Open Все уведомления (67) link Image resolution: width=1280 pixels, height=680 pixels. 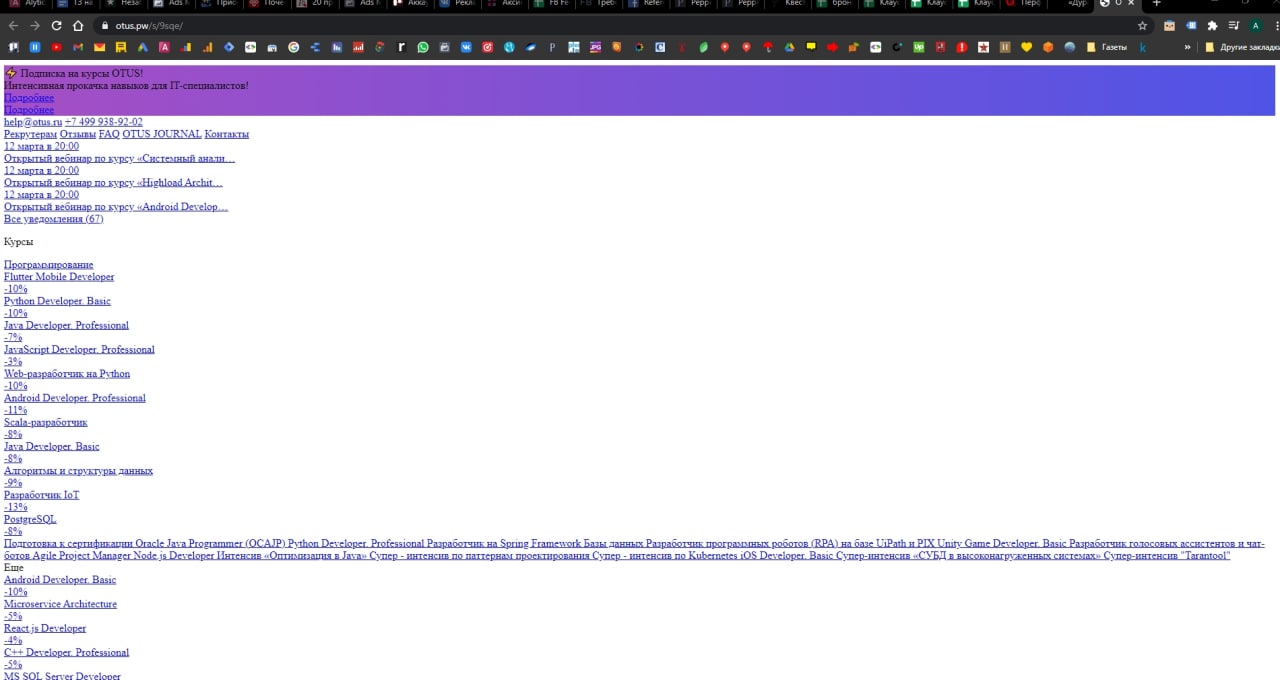[53, 219]
